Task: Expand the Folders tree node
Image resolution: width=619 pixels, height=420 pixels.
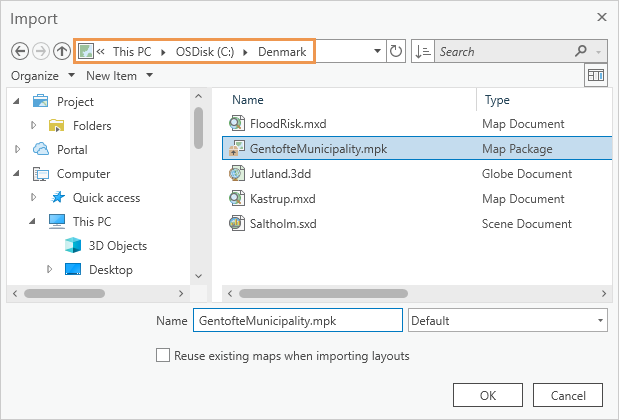Action: point(34,126)
